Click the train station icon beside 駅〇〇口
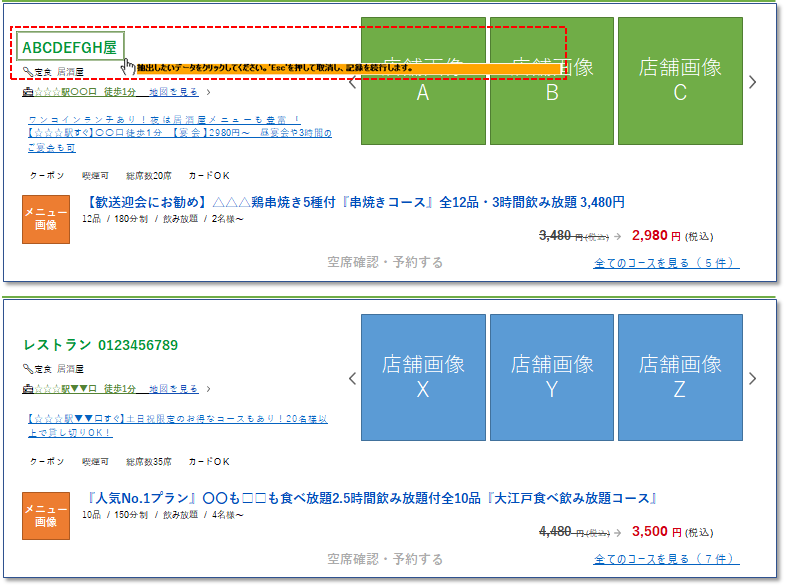Viewport: 786px width, 587px height. (28, 92)
